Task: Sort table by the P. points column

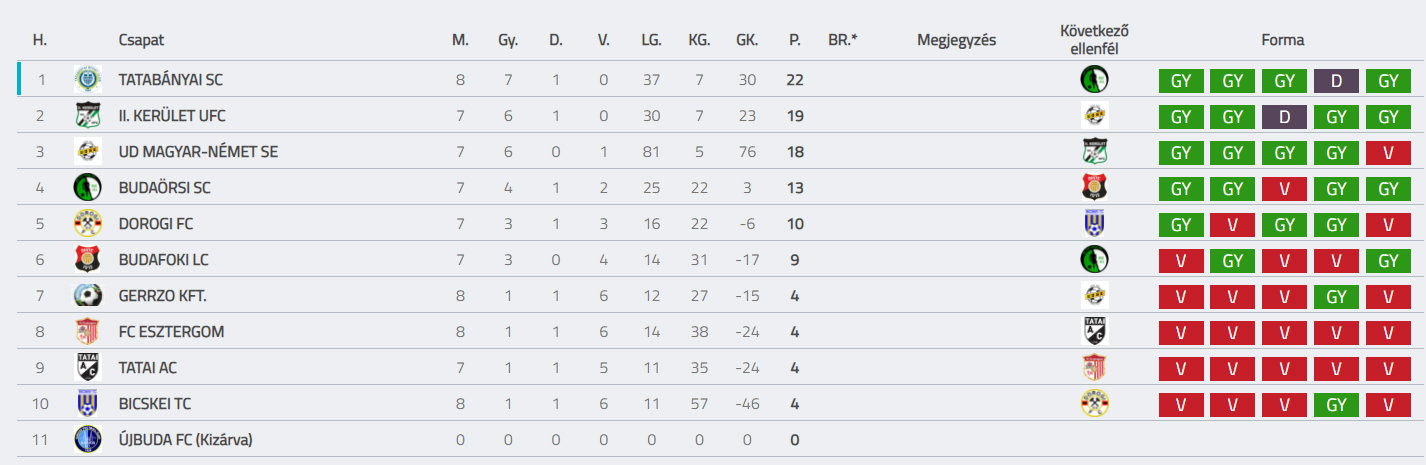Action: (795, 40)
